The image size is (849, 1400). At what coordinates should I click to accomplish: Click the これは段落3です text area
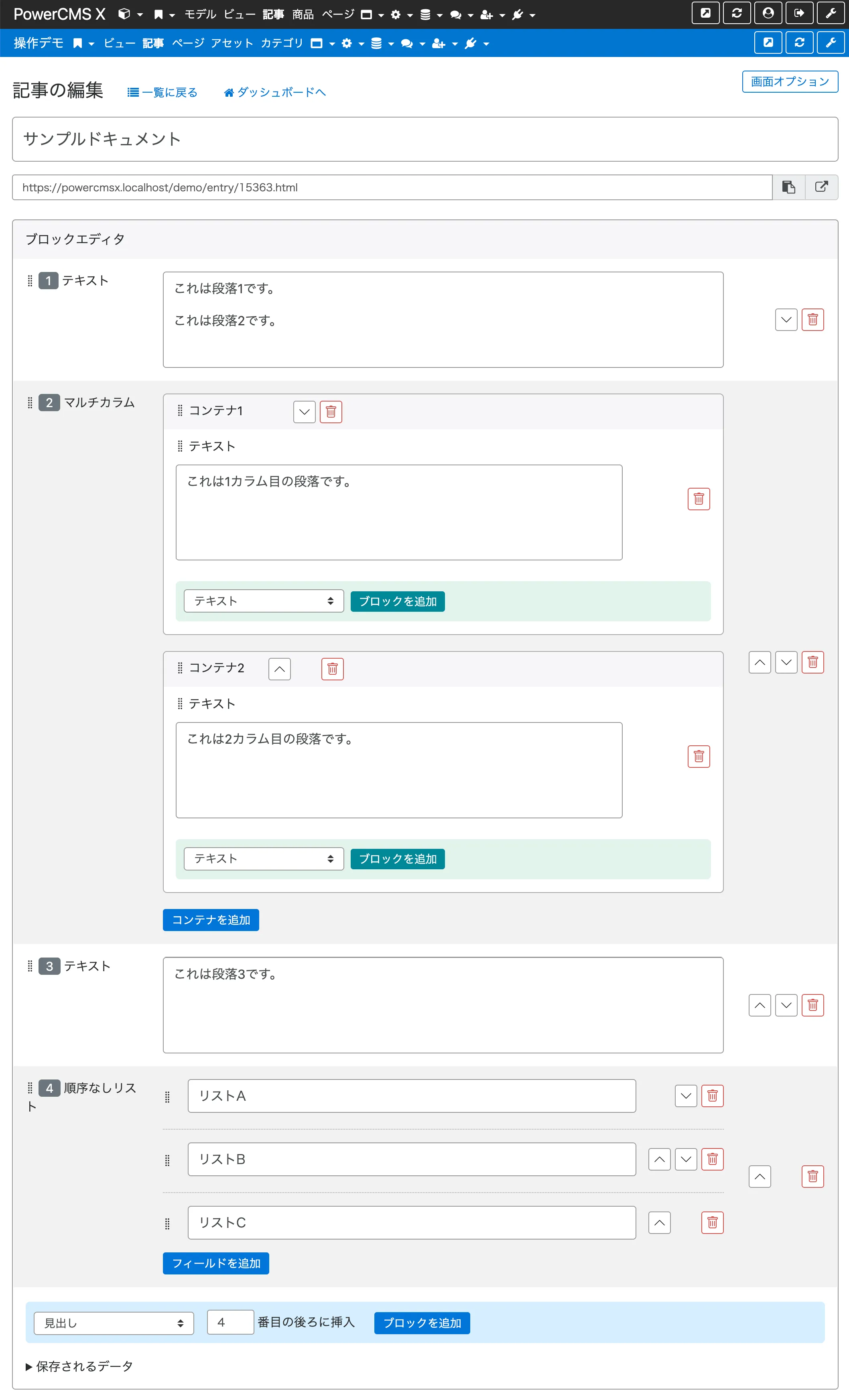pos(443,1005)
